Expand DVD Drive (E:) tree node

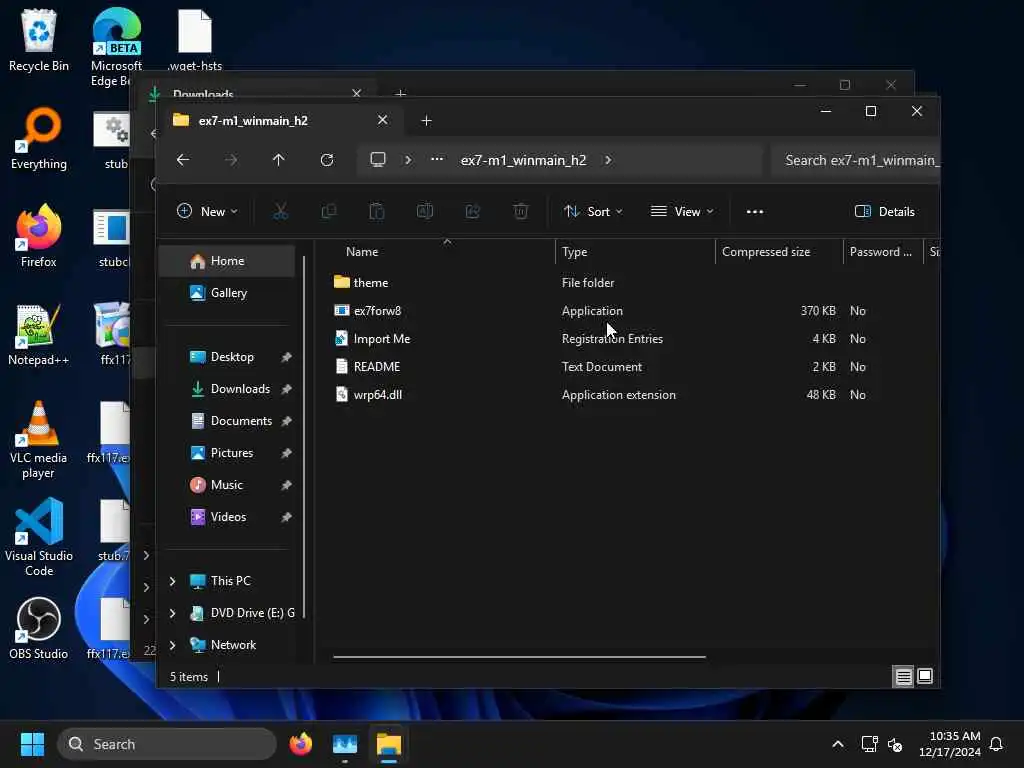(172, 613)
